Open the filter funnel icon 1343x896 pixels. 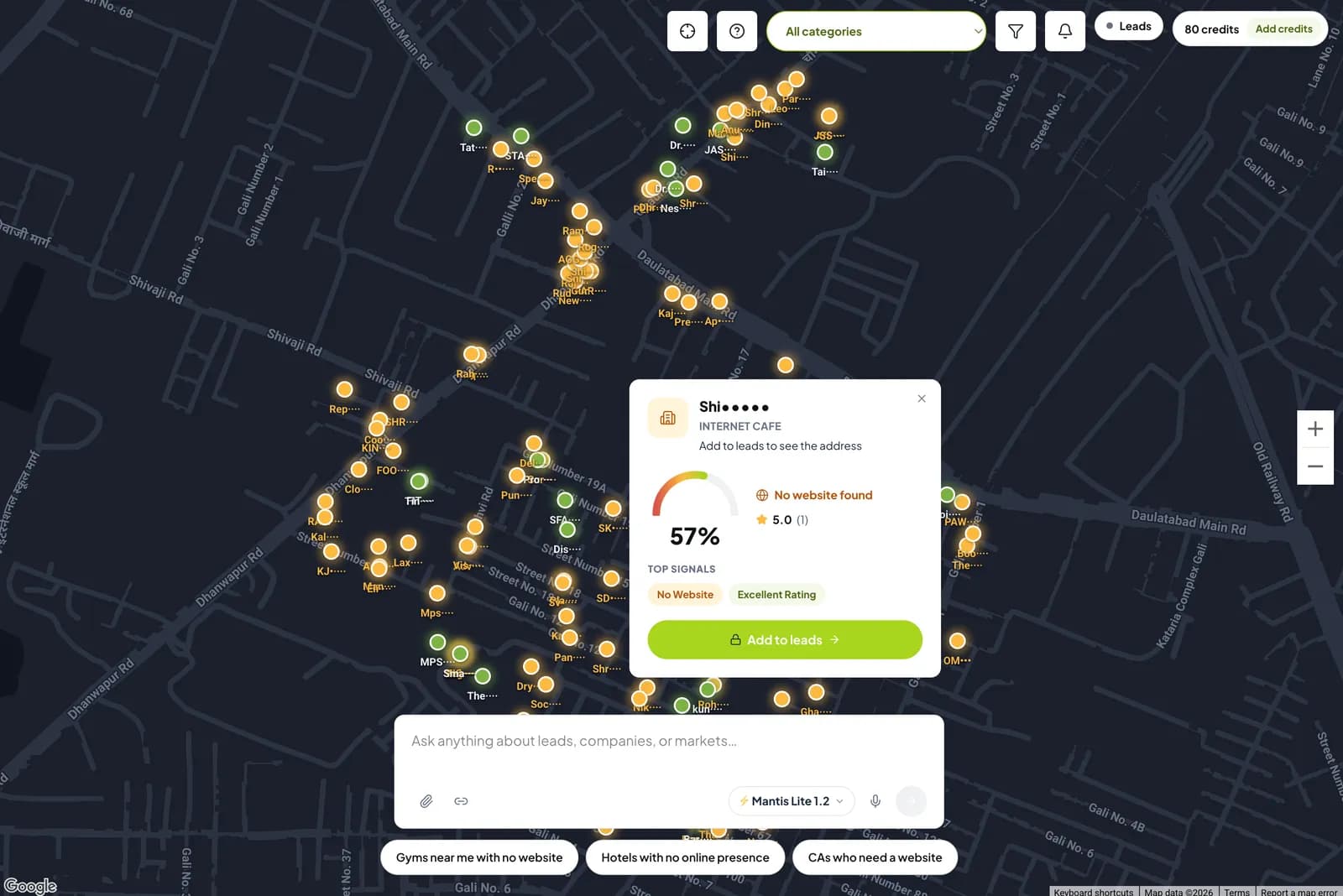[x=1016, y=31]
